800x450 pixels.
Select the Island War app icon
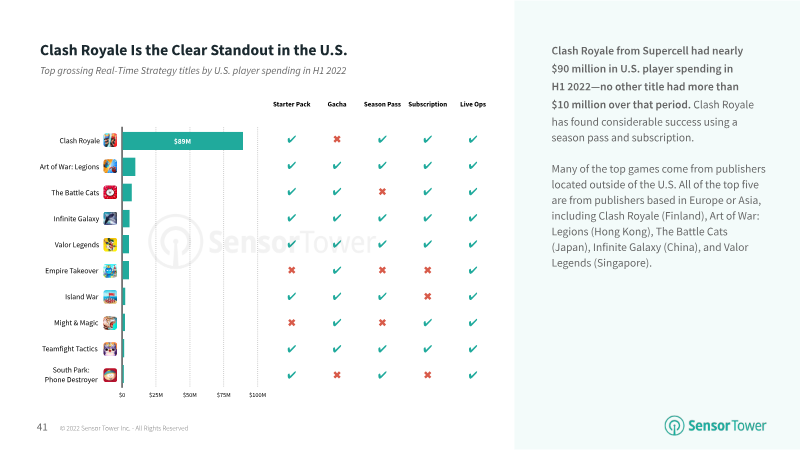point(110,296)
